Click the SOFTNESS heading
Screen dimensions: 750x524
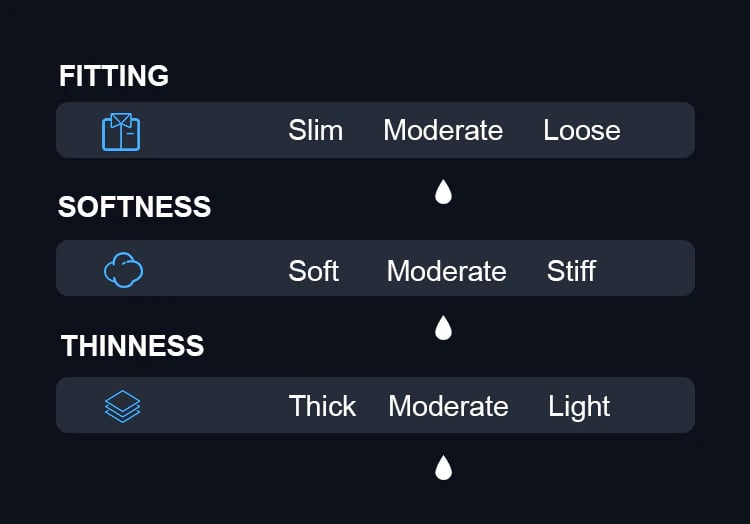click(x=134, y=207)
